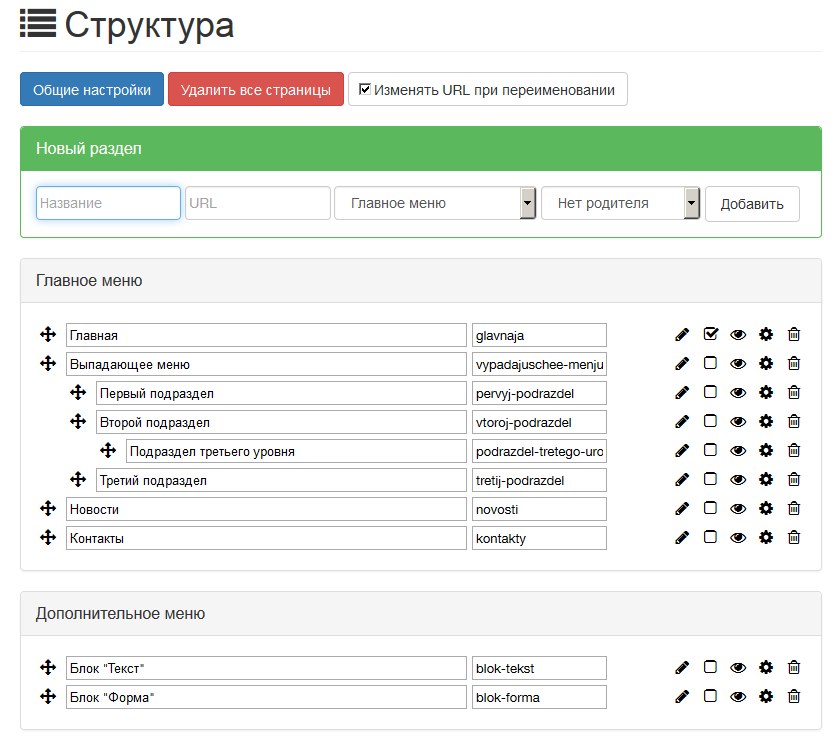This screenshot has height=740, width=840.
Task: Click the Главное меню panel heading
Action: pos(421,280)
